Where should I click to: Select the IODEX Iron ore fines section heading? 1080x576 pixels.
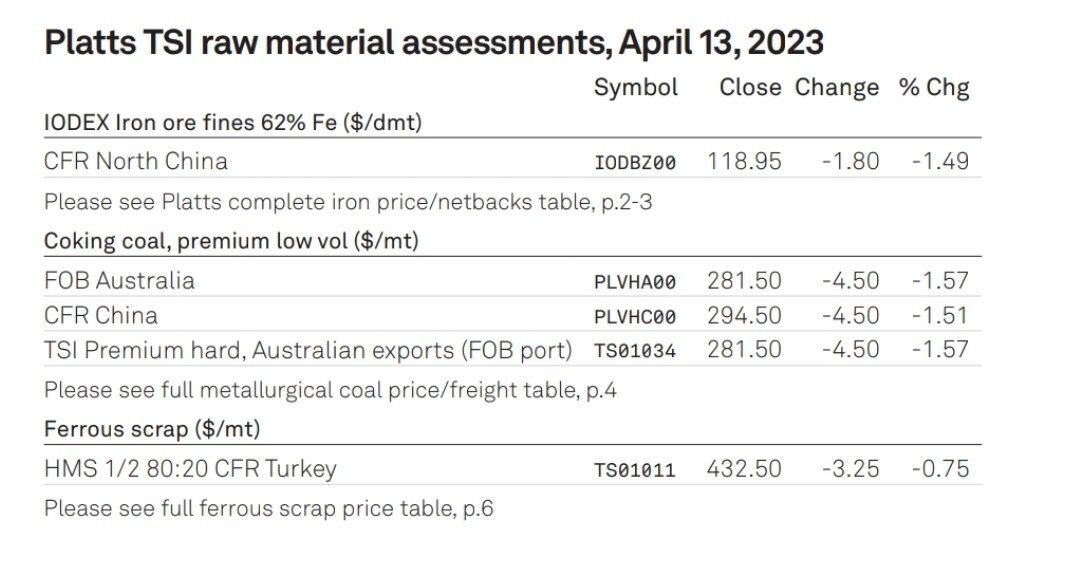[x=233, y=123]
